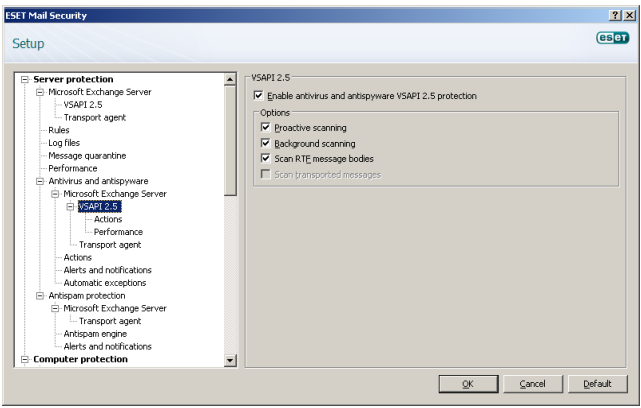Screen dimensions: 641x408
Task: Select Message quarantine in the tree
Action: (x=87, y=156)
